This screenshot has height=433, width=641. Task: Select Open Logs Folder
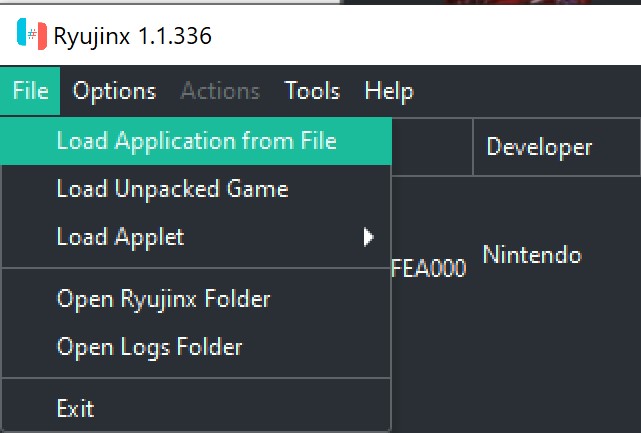(x=149, y=347)
